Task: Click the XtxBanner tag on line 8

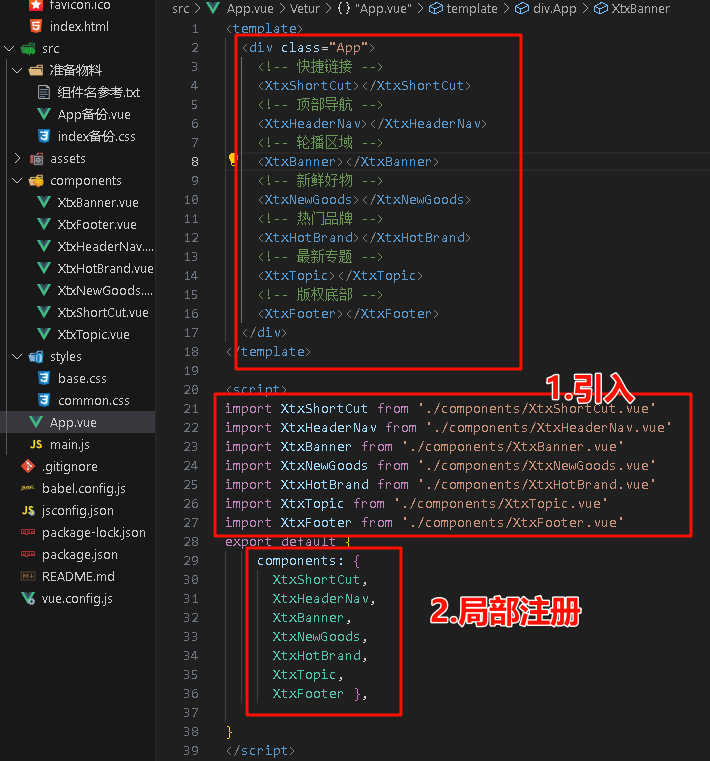Action: click(348, 162)
